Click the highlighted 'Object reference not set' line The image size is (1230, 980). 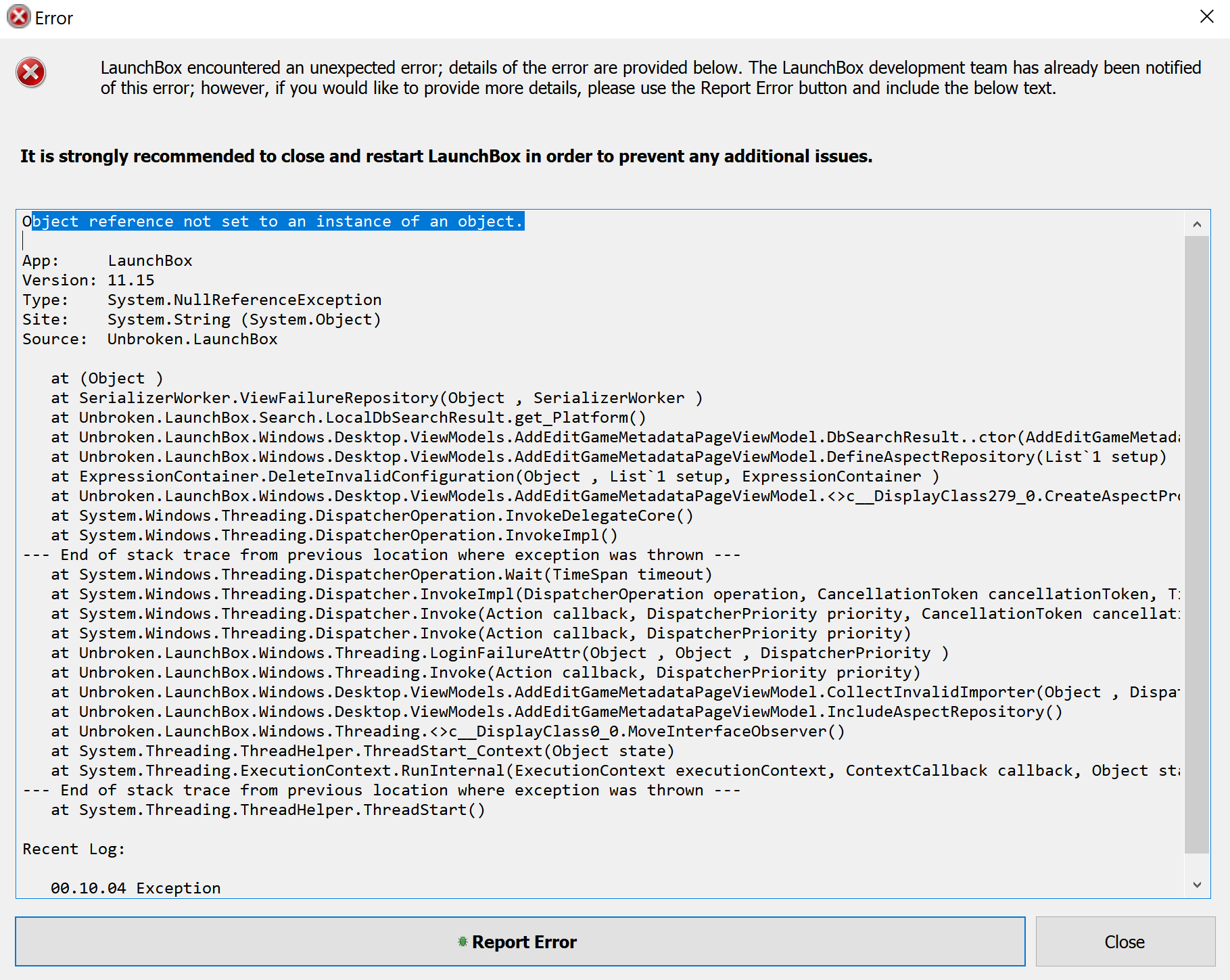(x=273, y=221)
